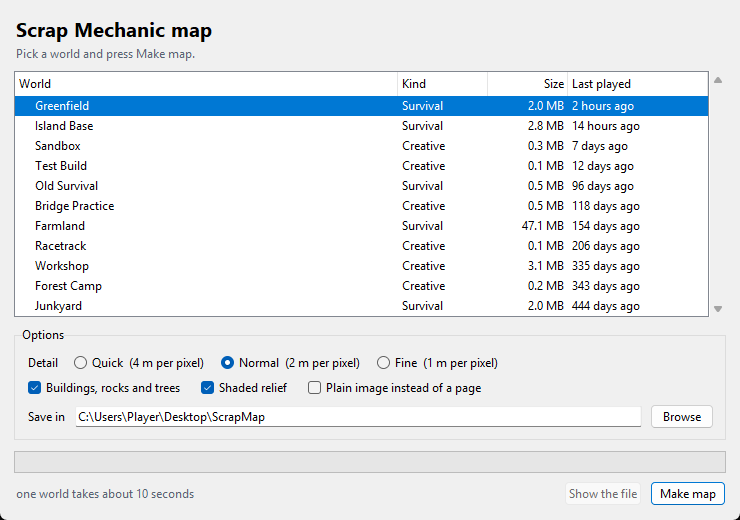Image resolution: width=740 pixels, height=520 pixels.
Task: Sort by the Last played column header
Action: pyautogui.click(x=638, y=84)
